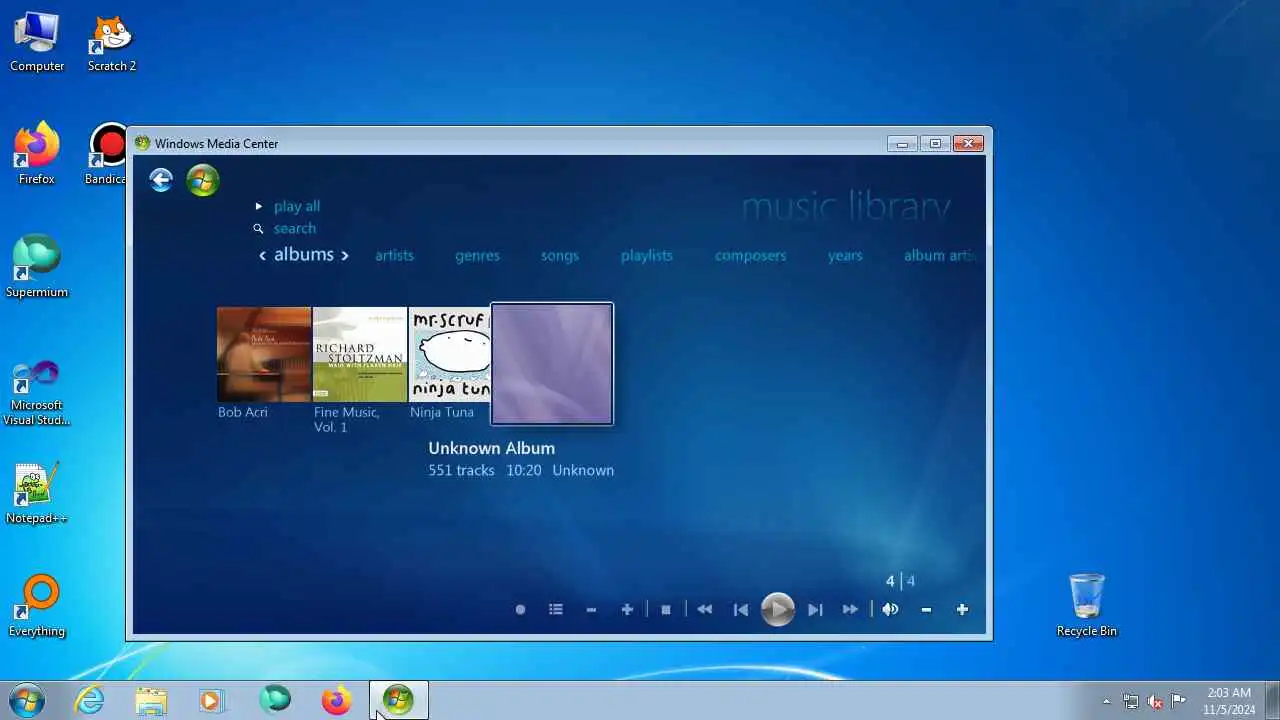Click channel up plus button near stop
The width and height of the screenshot is (1280, 720).
[x=627, y=609]
